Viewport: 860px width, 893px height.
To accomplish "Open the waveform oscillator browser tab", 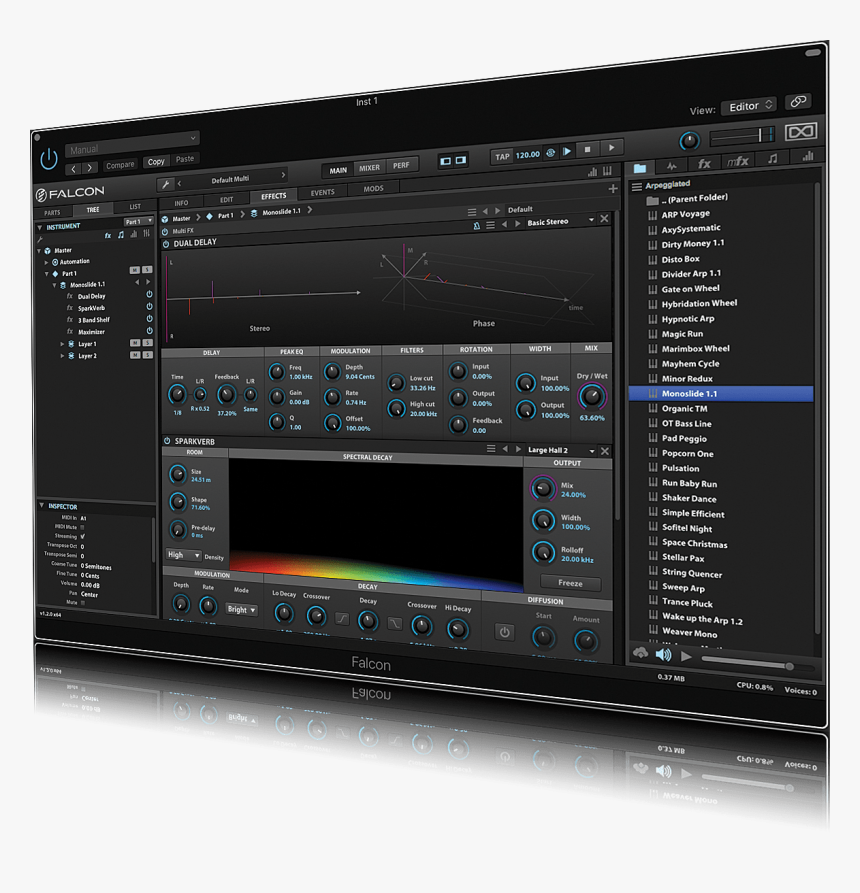I will pyautogui.click(x=671, y=166).
